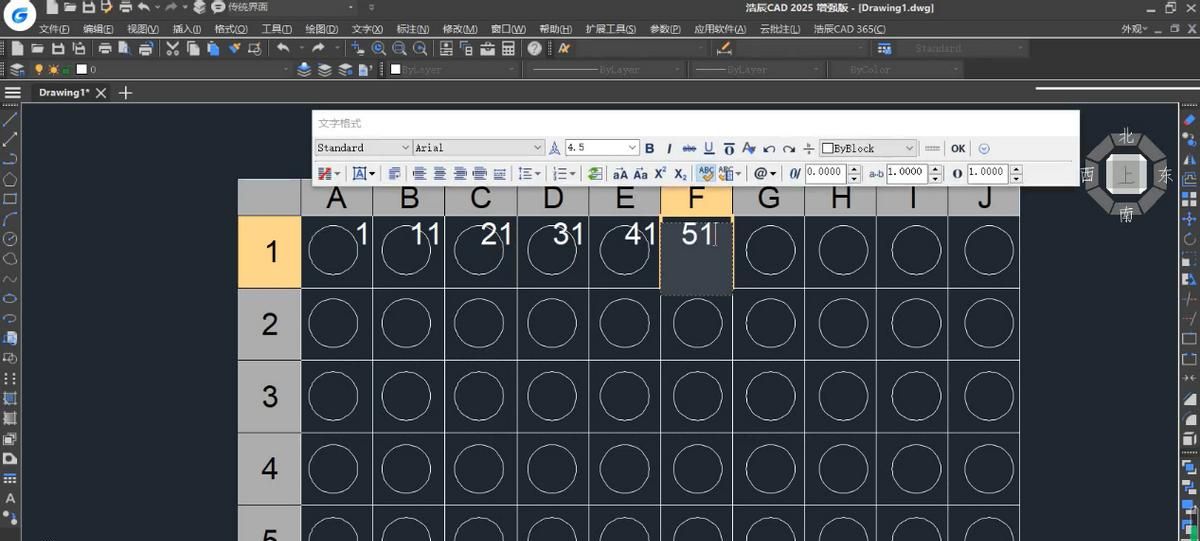Toggle italic text formatting
This screenshot has width=1200, height=541.
[x=669, y=148]
